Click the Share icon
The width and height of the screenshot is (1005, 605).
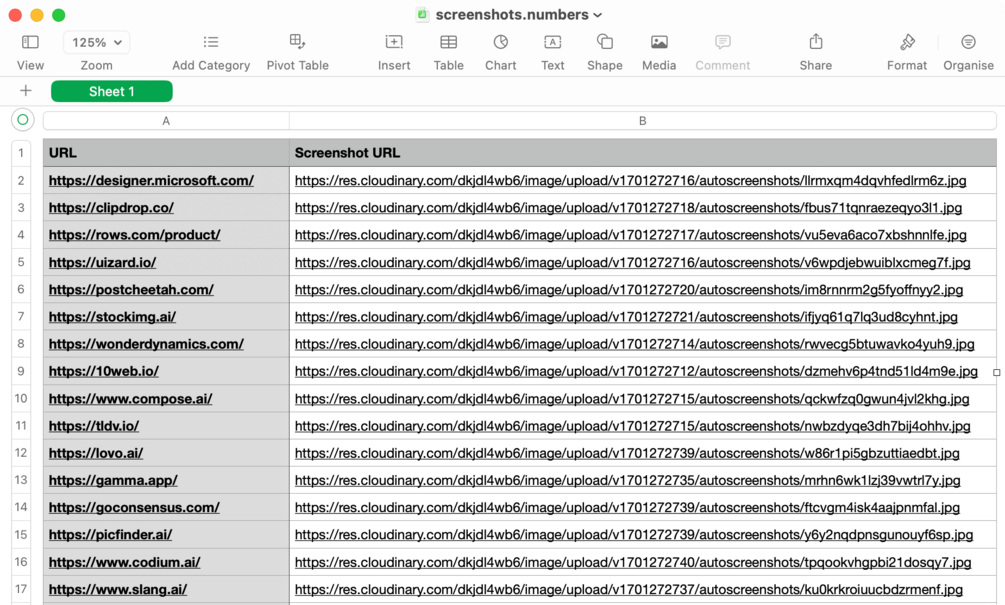[815, 42]
